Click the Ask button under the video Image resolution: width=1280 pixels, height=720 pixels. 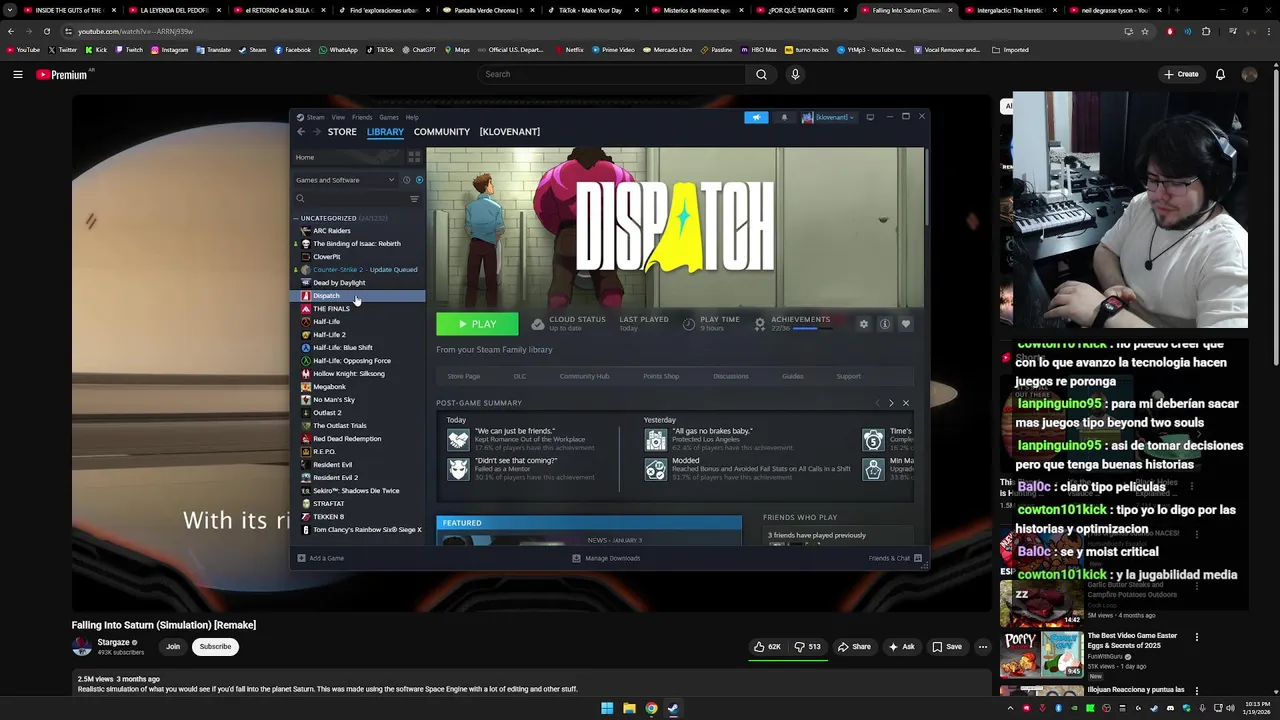(x=901, y=647)
